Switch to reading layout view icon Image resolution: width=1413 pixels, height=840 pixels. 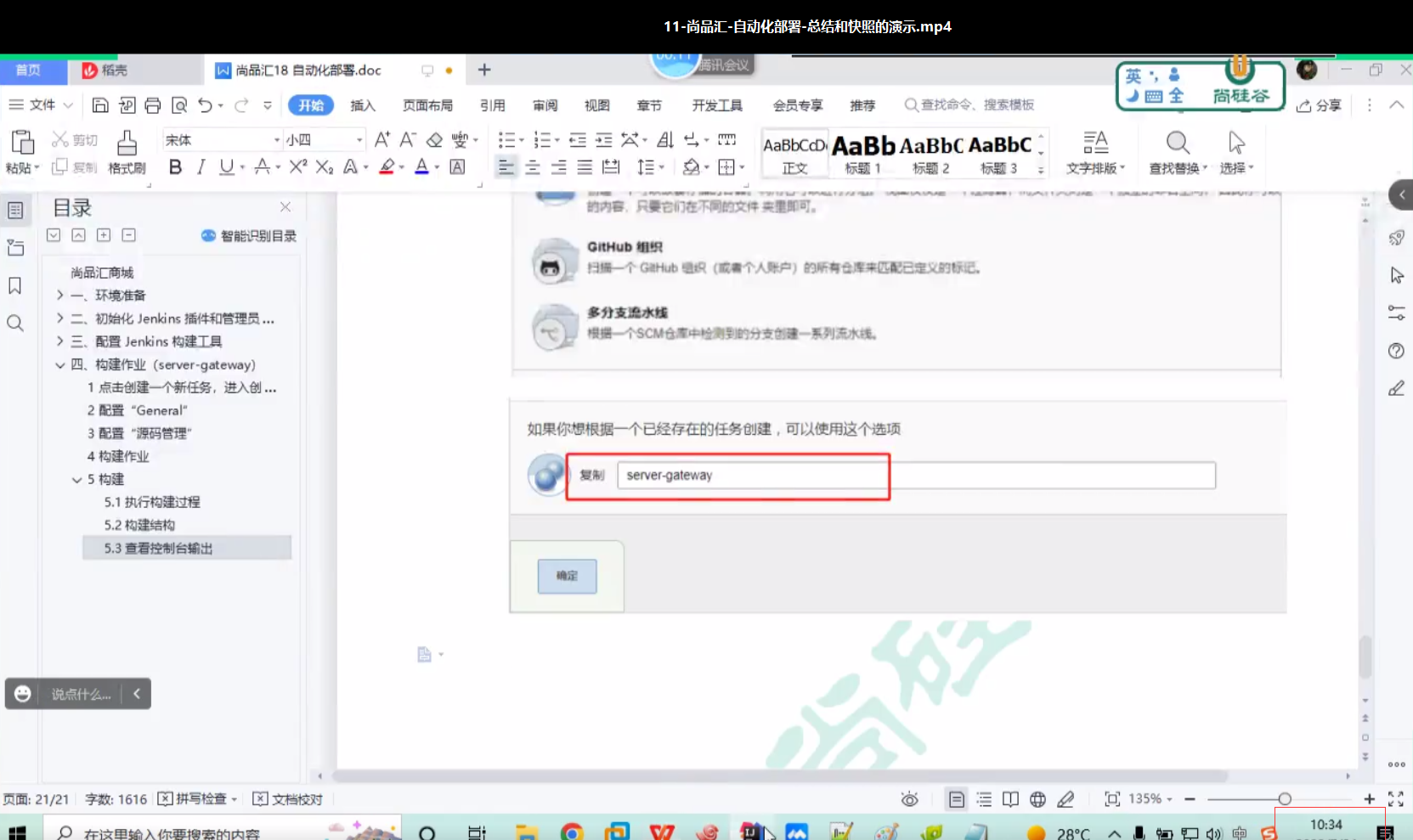coord(1010,799)
